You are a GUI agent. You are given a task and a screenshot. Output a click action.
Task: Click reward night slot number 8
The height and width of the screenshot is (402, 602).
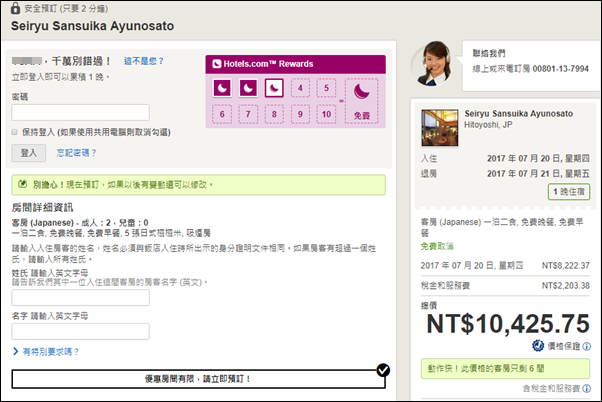point(274,114)
